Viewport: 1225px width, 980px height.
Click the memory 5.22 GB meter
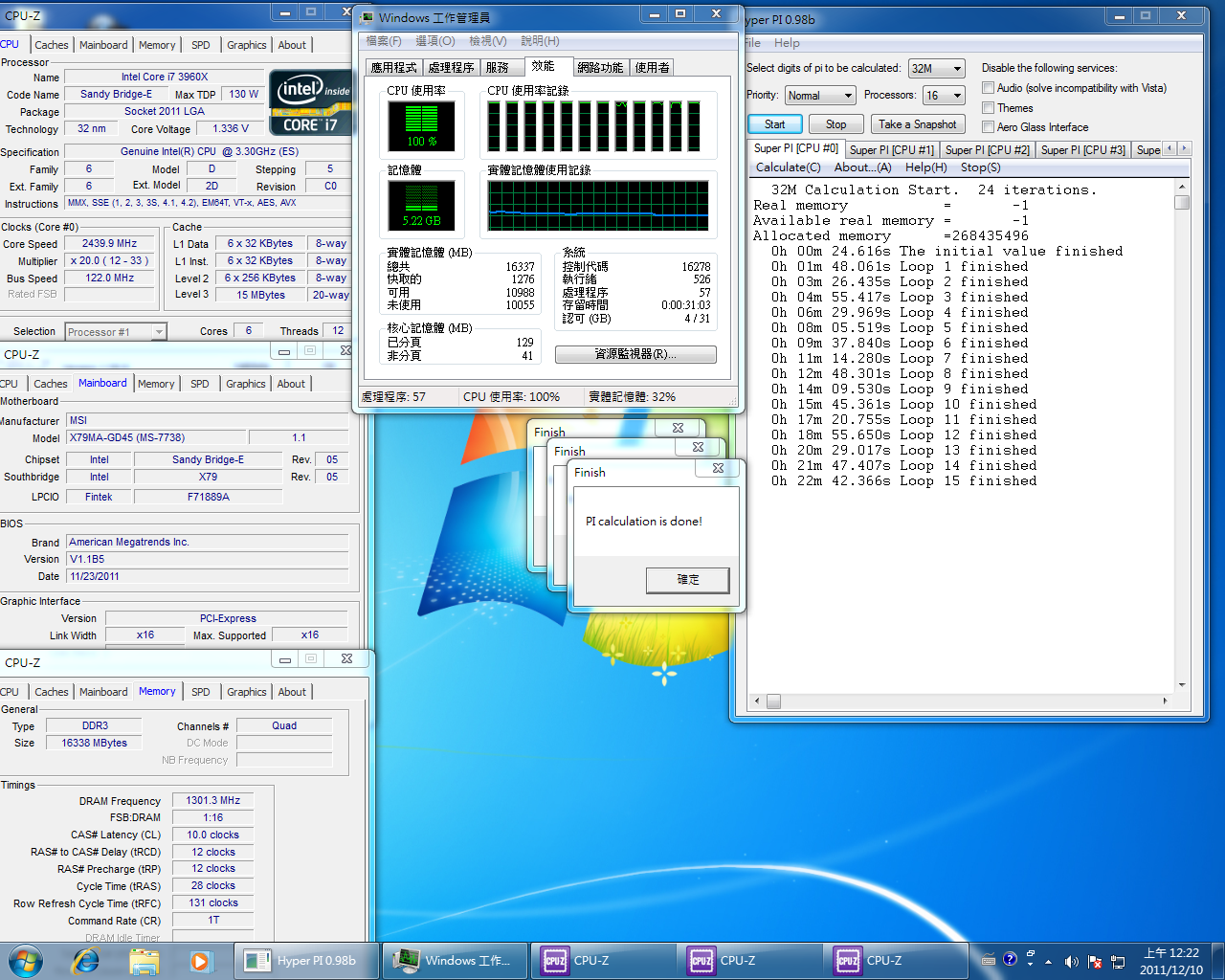(421, 204)
